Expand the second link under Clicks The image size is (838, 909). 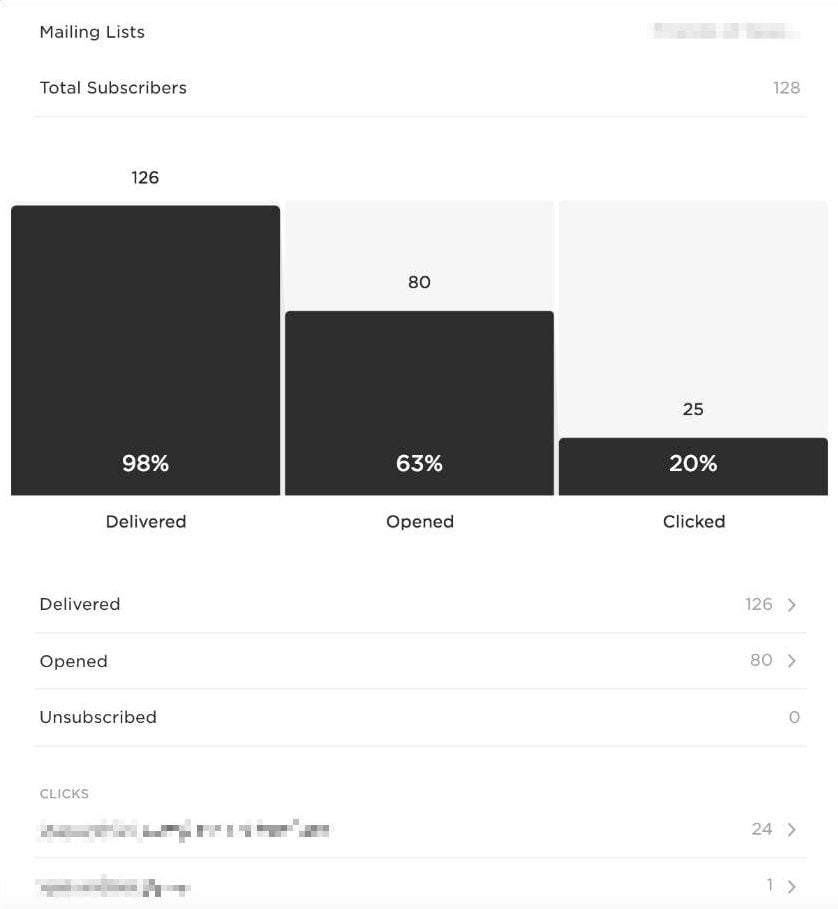click(x=793, y=885)
